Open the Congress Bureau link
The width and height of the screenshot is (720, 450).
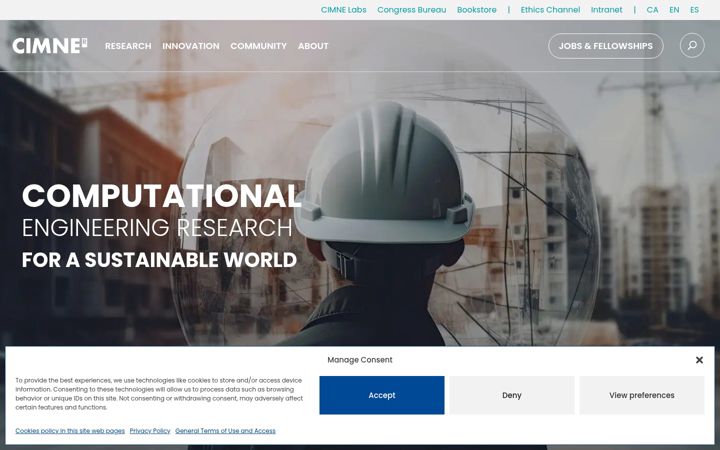coord(411,10)
